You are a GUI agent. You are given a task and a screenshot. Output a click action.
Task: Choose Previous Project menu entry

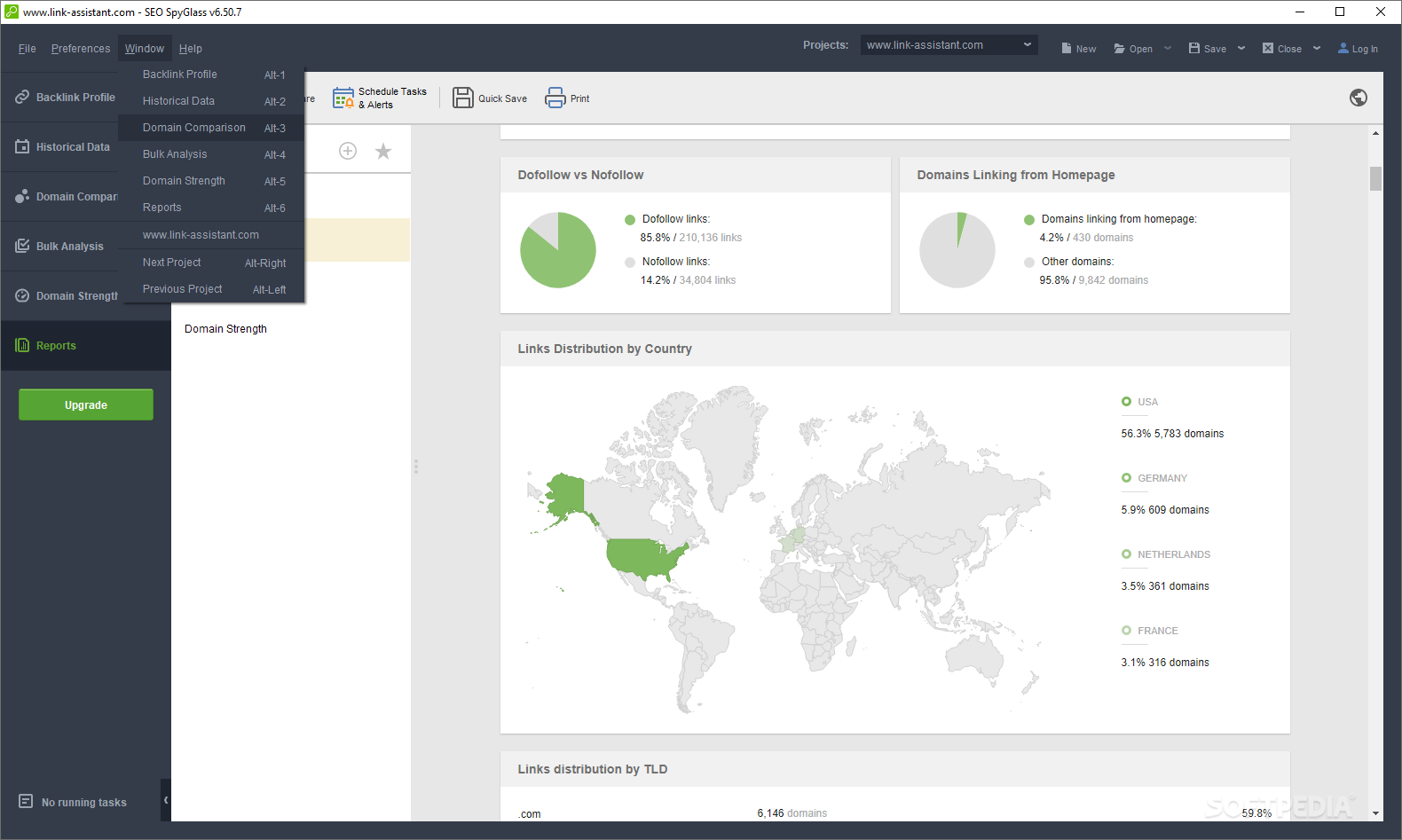pyautogui.click(x=211, y=289)
